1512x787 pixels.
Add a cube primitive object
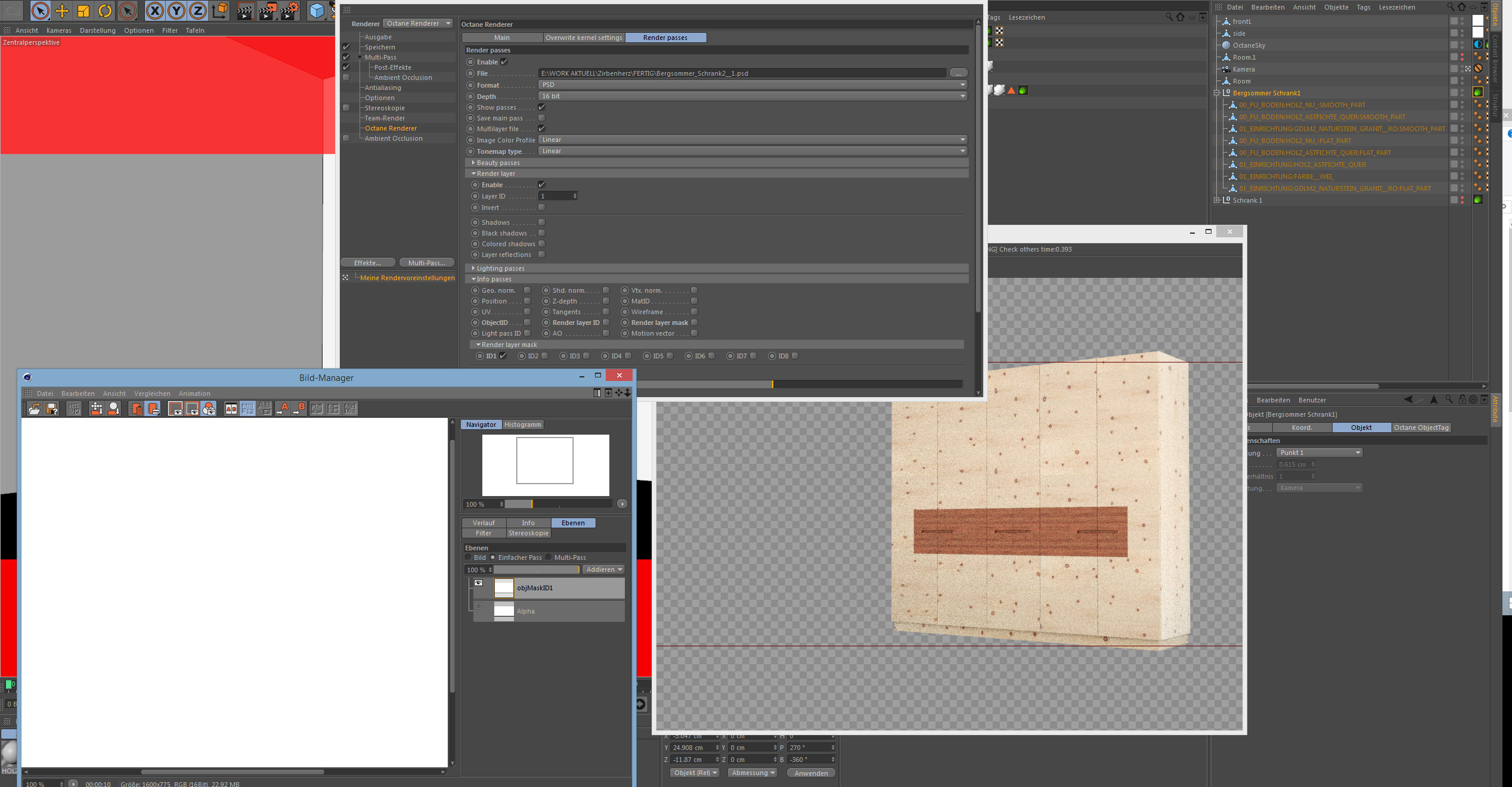point(317,11)
